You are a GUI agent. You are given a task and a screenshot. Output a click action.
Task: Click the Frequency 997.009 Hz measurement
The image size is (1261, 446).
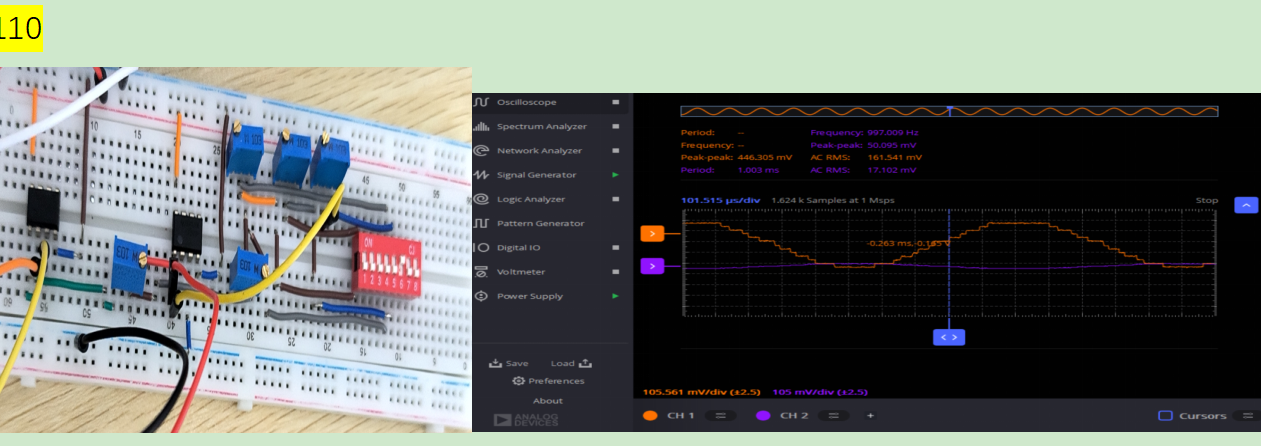(x=864, y=132)
